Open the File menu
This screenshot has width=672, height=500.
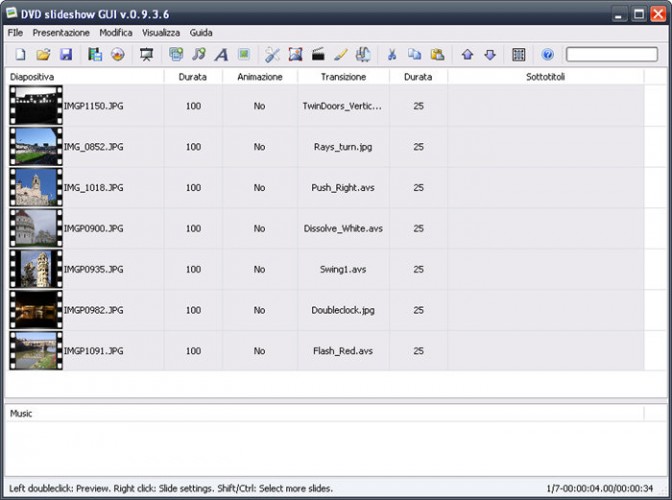[15, 33]
